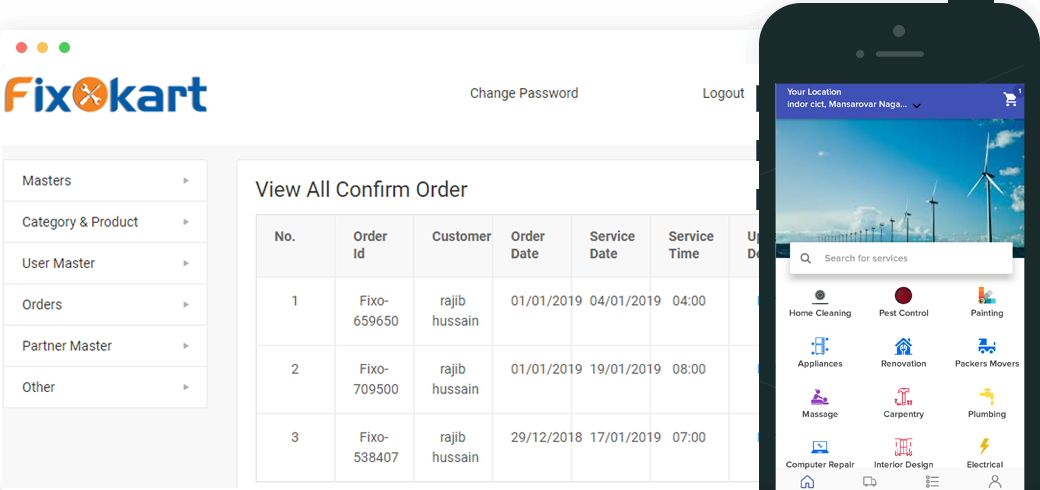This screenshot has height=490, width=1040.
Task: Choose the Plumbing faucet icon
Action: 986,396
